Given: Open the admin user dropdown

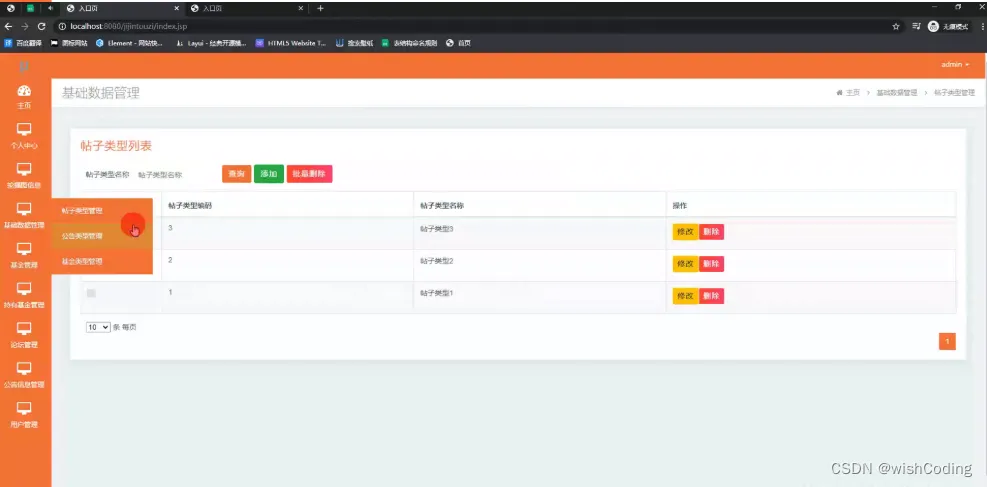Looking at the screenshot, I should point(955,65).
